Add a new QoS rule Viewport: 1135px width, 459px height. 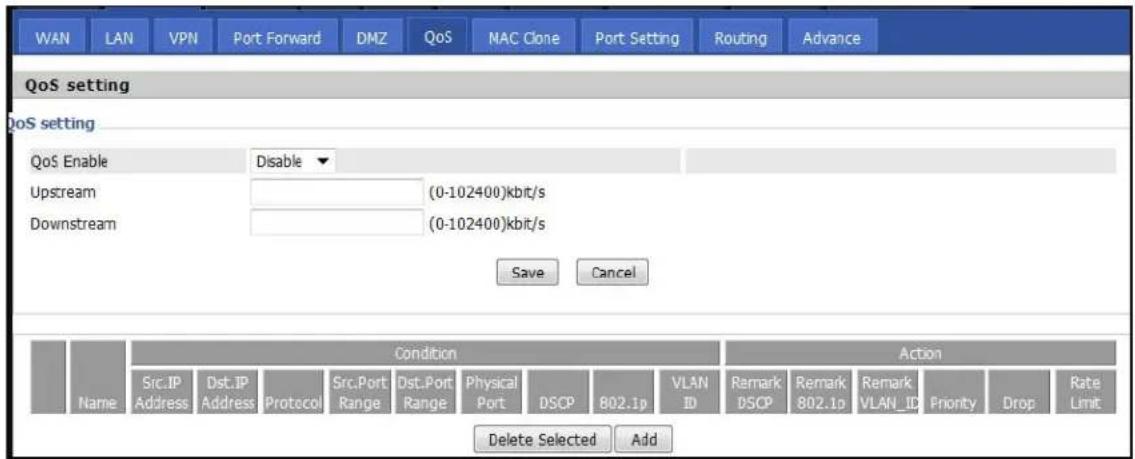click(644, 439)
